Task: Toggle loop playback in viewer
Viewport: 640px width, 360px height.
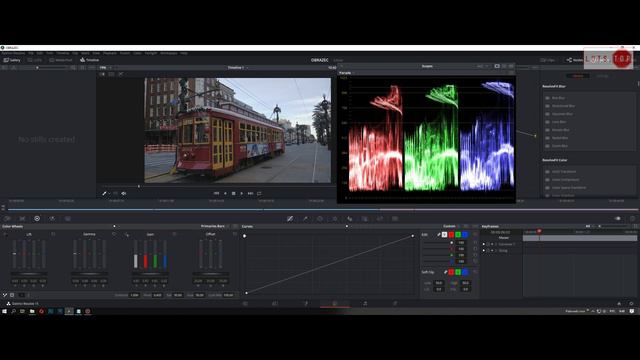Action: [x=259, y=193]
